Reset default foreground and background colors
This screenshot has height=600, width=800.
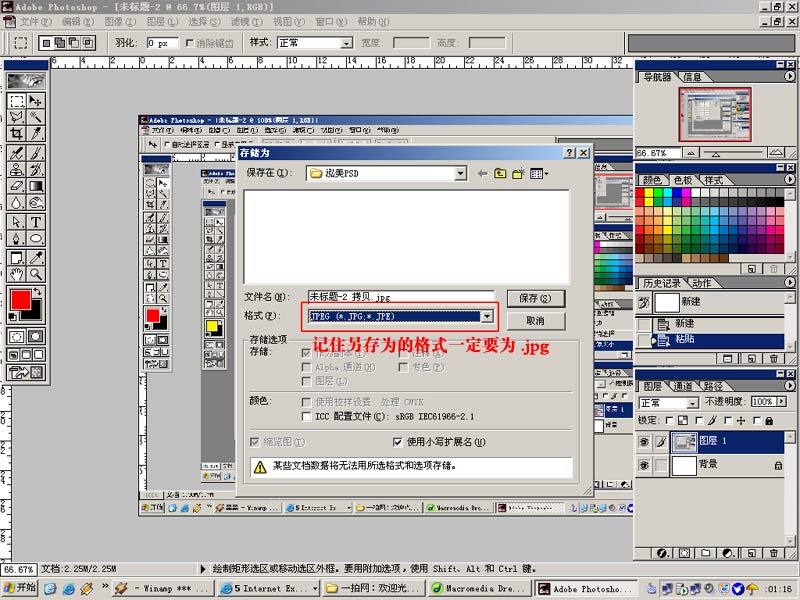(12, 317)
